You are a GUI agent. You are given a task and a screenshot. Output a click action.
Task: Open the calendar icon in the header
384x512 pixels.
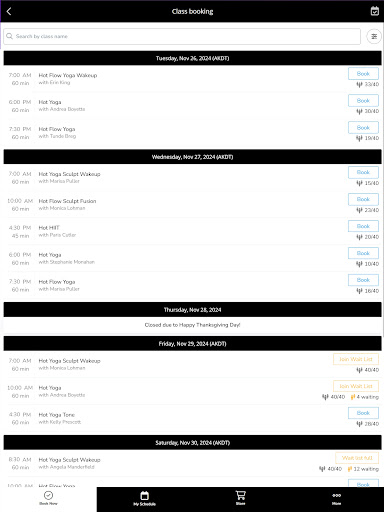pos(375,11)
